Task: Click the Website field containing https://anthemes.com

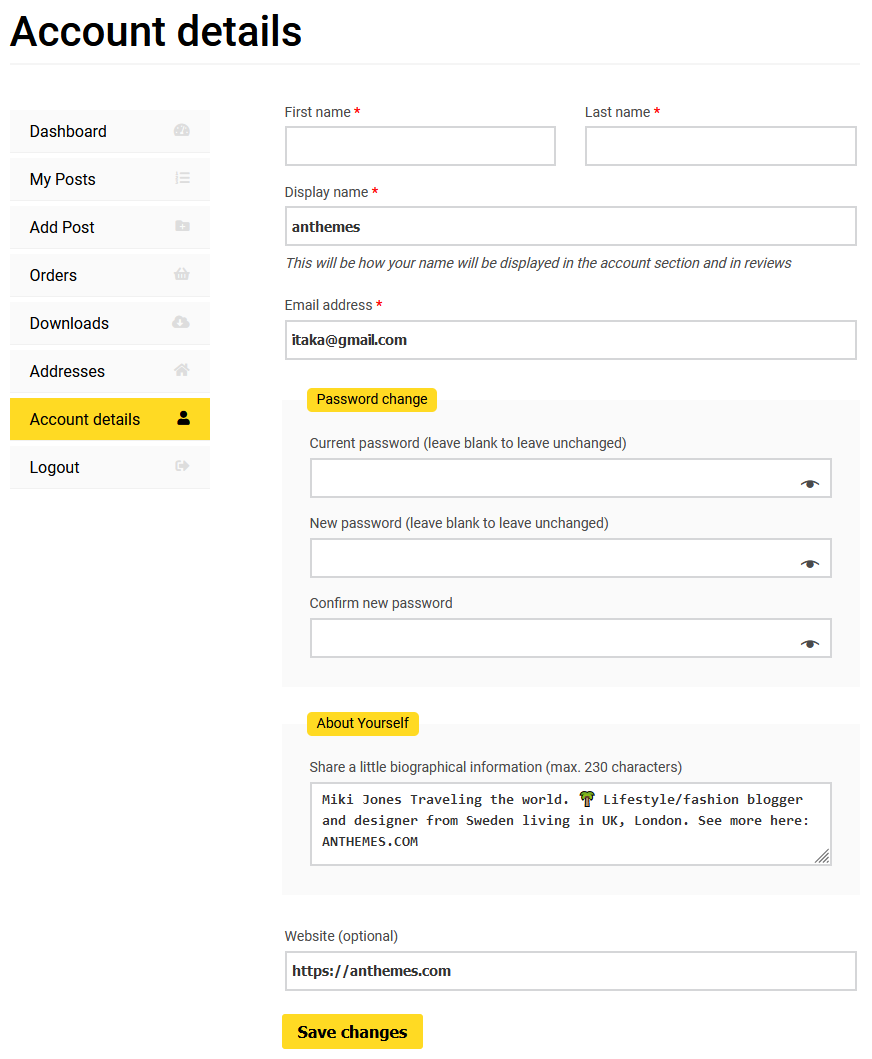Action: [x=570, y=971]
